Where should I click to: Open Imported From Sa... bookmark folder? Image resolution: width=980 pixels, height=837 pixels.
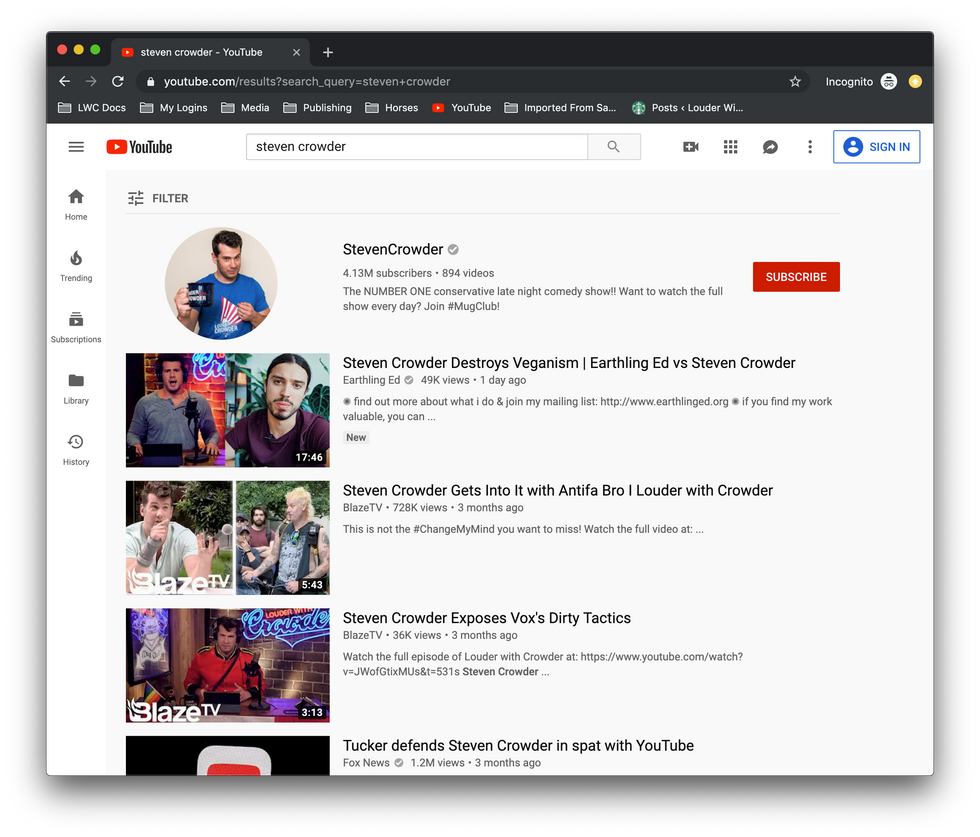click(x=560, y=108)
